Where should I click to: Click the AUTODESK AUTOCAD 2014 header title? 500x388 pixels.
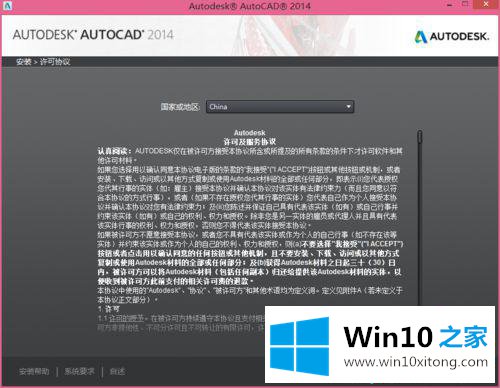(93, 35)
